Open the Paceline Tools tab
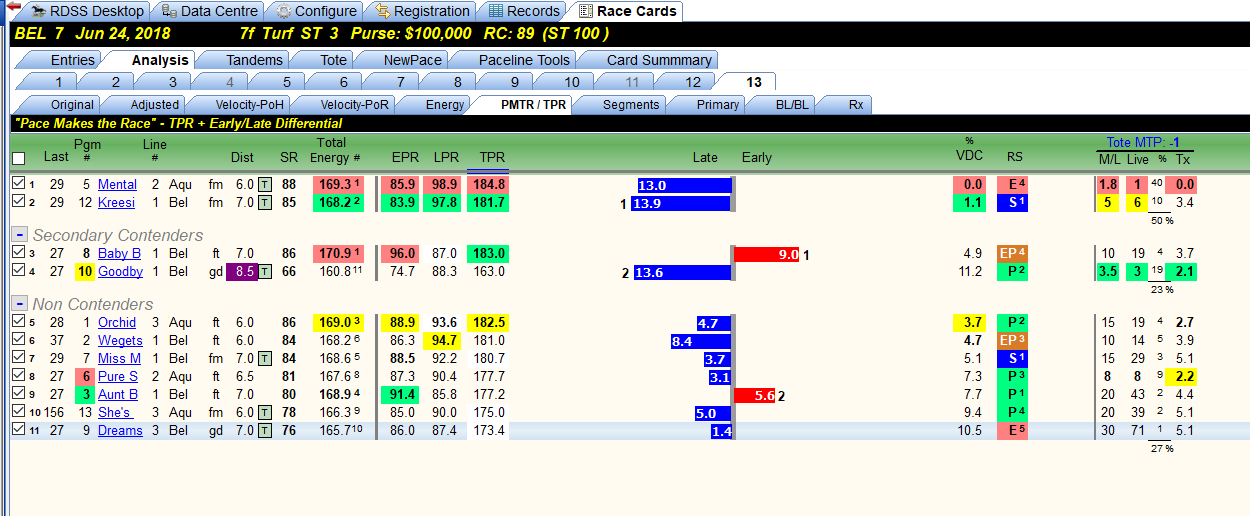 pyautogui.click(x=524, y=60)
